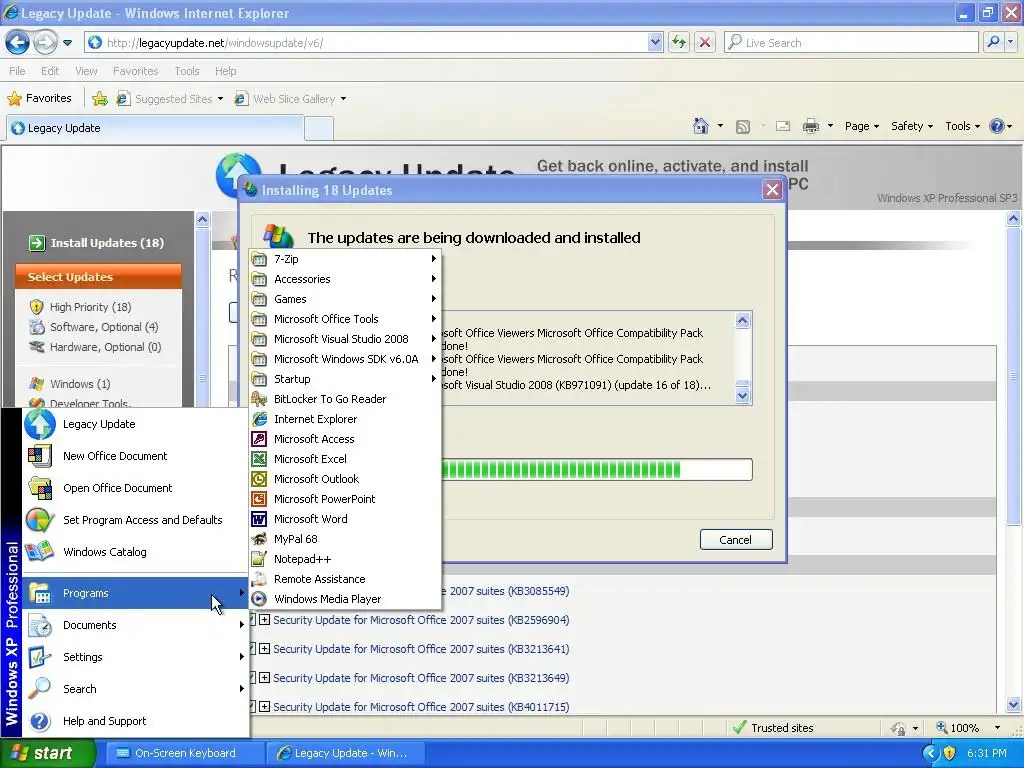1024x768 pixels.
Task: Click the Stop loading red X icon
Action: [705, 42]
